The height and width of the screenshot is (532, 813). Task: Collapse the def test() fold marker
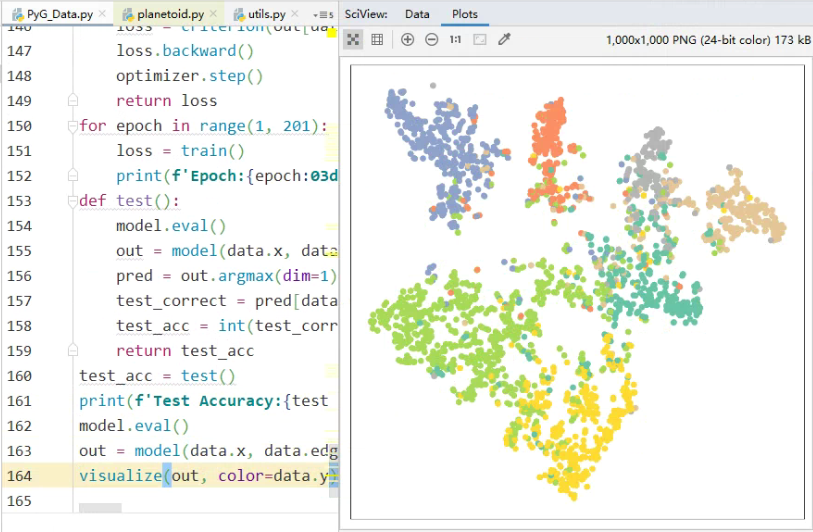tap(73, 201)
